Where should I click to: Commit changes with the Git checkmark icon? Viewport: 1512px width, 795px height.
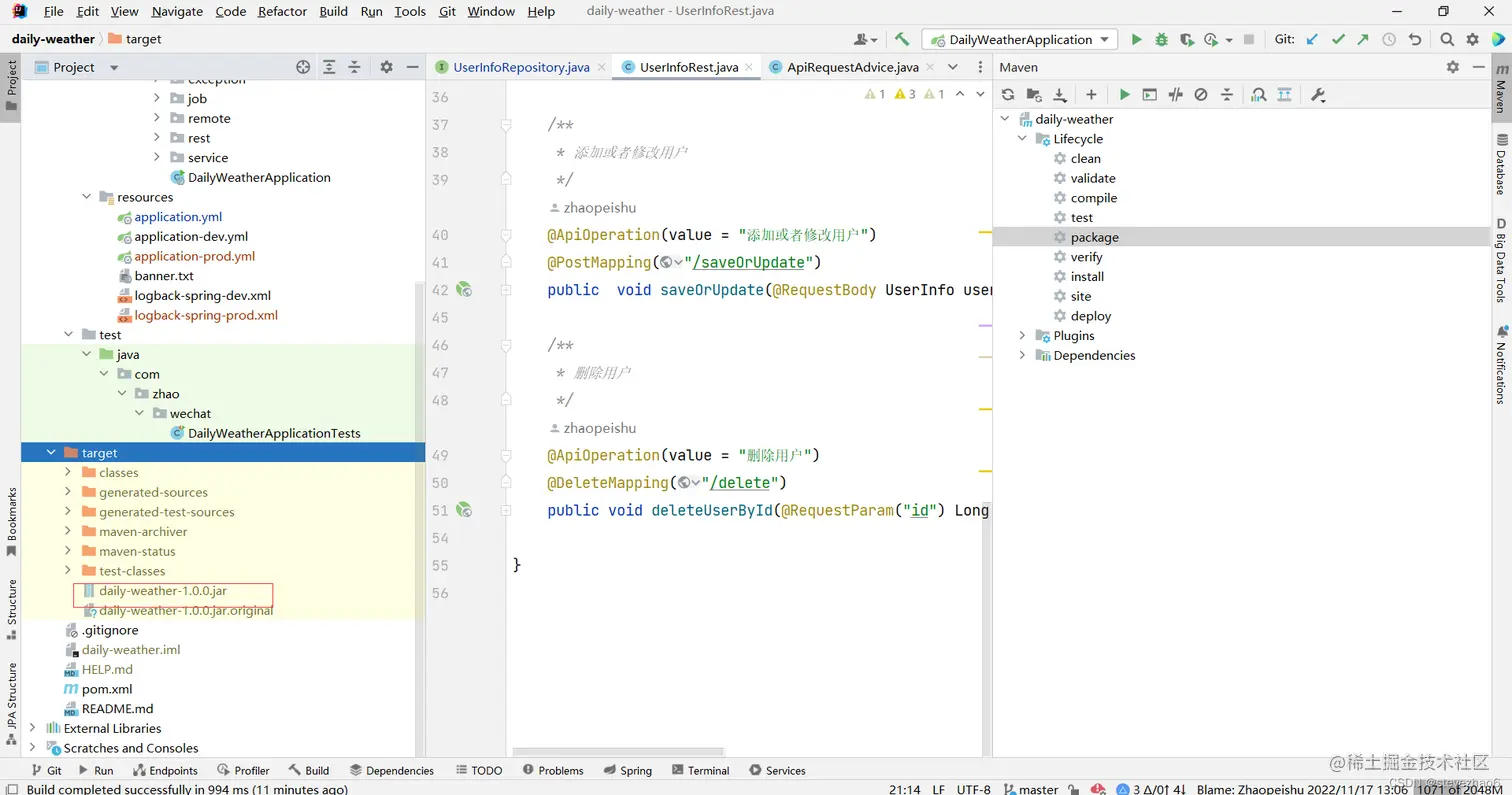pos(1338,39)
